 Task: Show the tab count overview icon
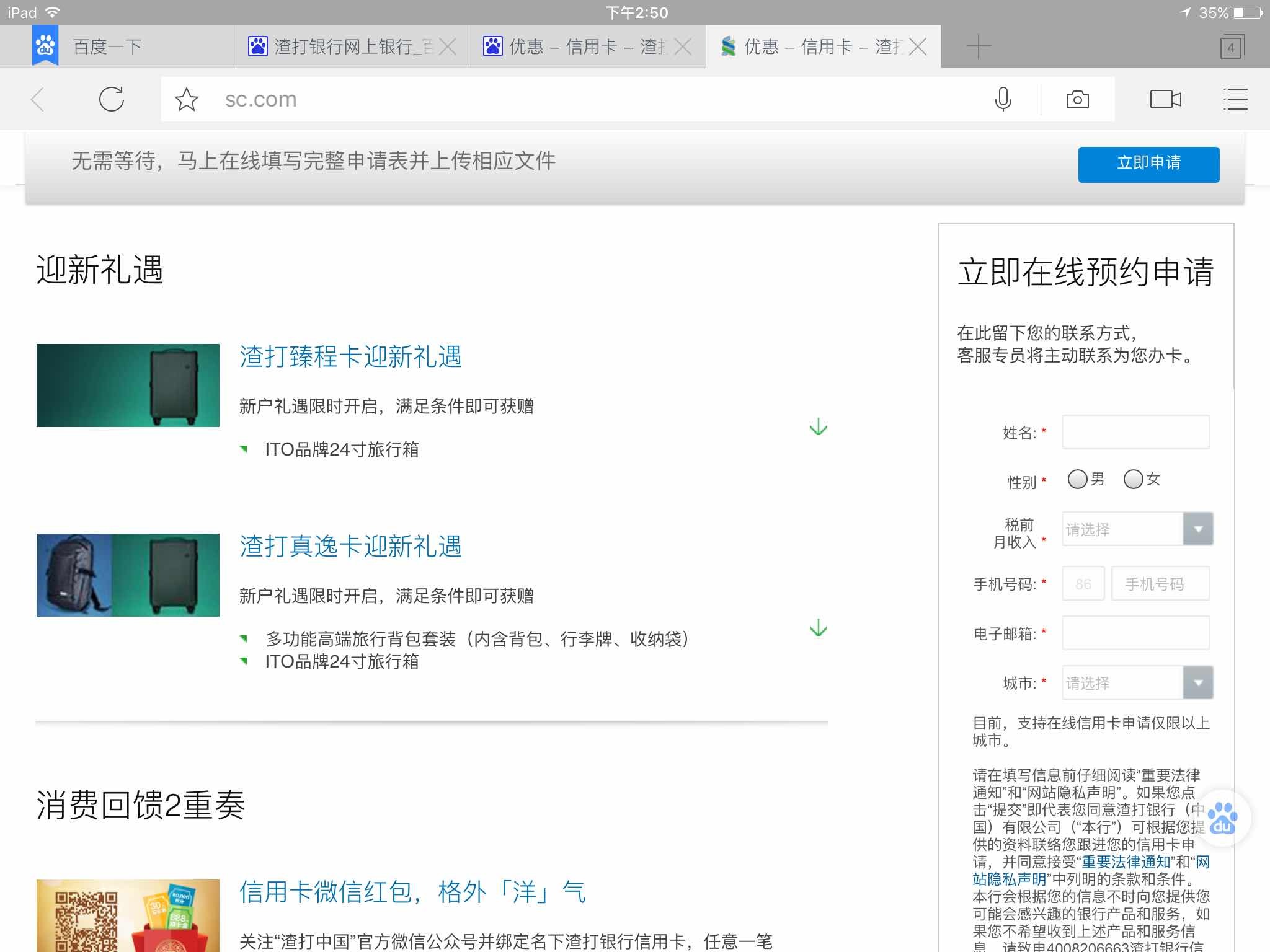pos(1232,47)
